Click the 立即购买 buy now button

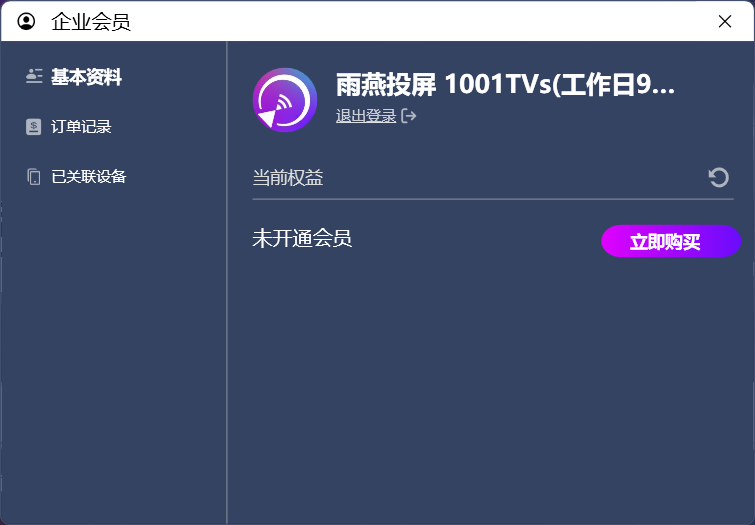[x=671, y=241]
